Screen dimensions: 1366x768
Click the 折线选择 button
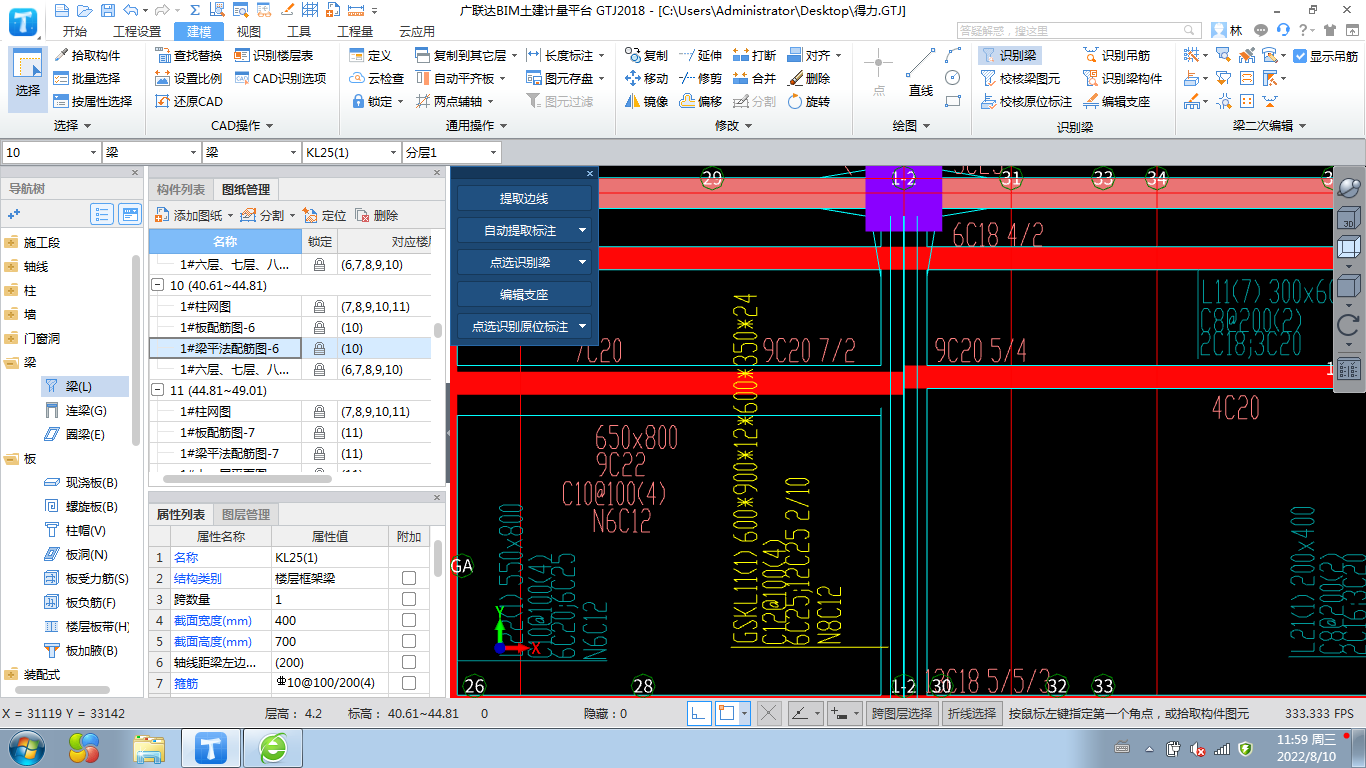(972, 713)
